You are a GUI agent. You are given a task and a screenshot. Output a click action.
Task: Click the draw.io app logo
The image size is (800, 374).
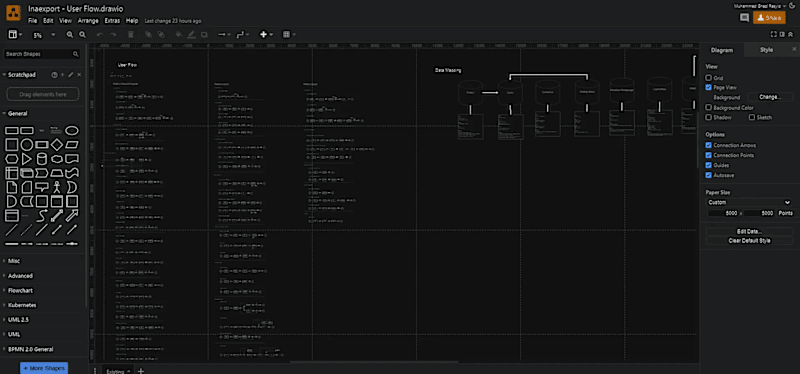(x=13, y=13)
